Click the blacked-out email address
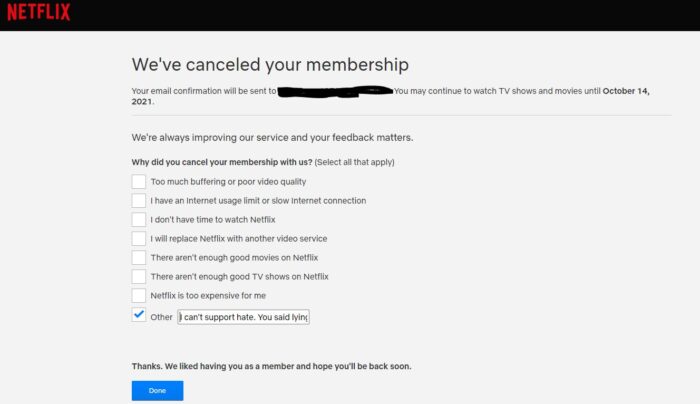Screen dimensions: 700x404 (335, 92)
